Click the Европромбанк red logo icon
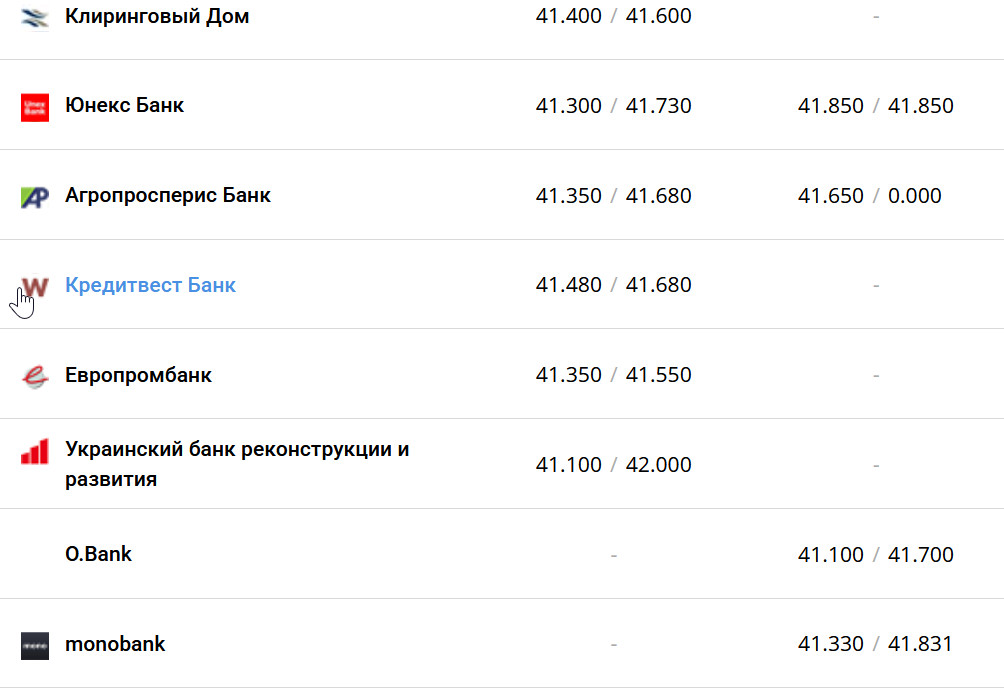The height and width of the screenshot is (696, 1004). click(x=35, y=376)
